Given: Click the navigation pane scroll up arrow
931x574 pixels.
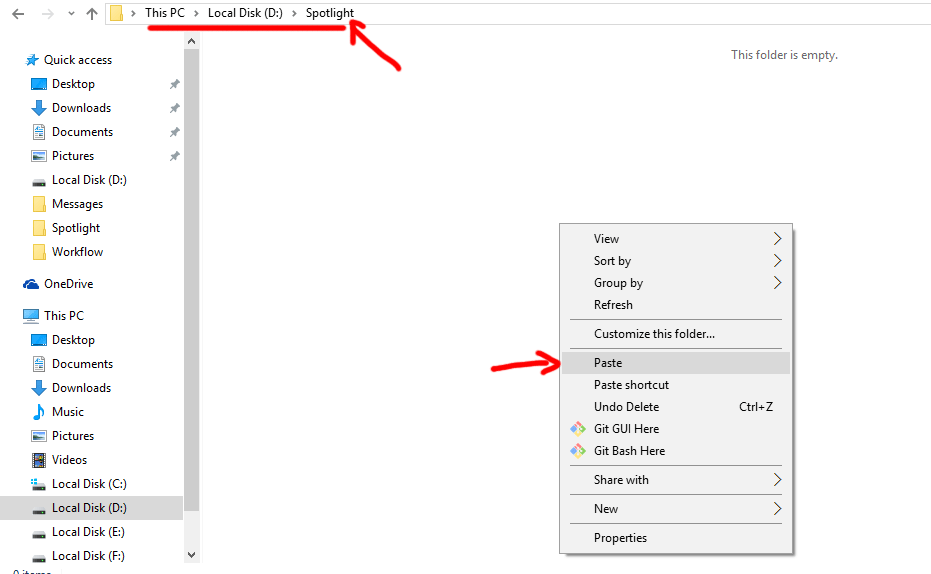Looking at the screenshot, I should pyautogui.click(x=191, y=41).
